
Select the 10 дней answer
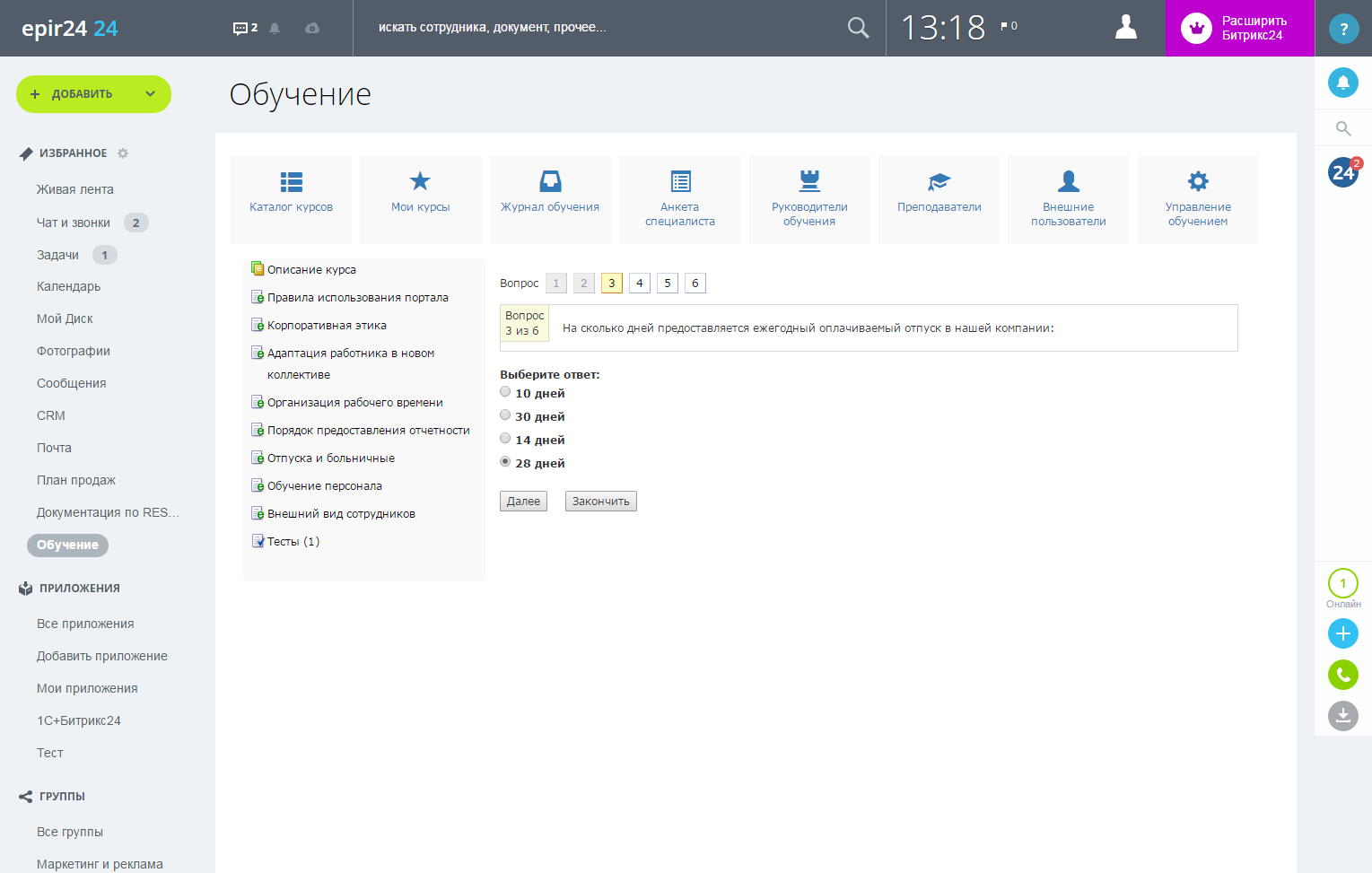click(x=505, y=392)
